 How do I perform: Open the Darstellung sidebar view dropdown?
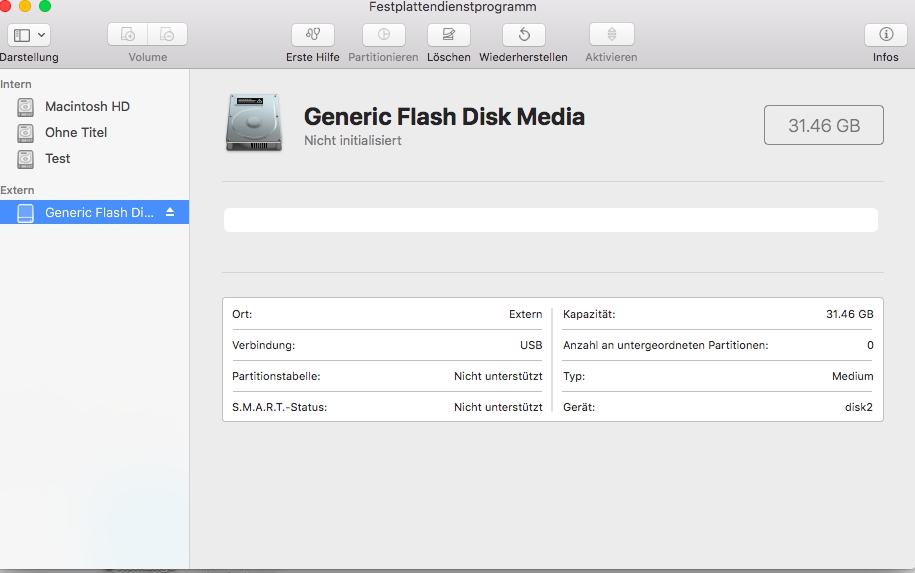tap(29, 35)
